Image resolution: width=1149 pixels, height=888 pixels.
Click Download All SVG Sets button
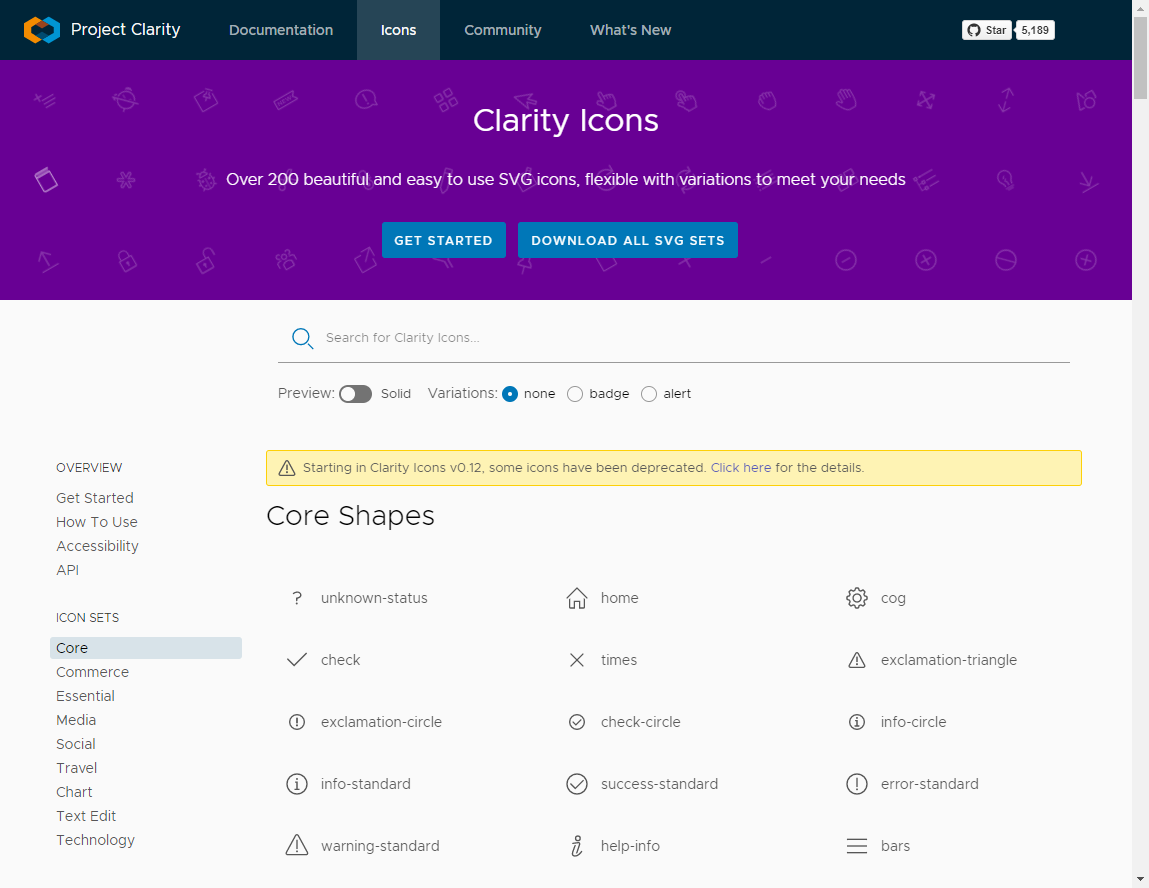click(x=628, y=240)
